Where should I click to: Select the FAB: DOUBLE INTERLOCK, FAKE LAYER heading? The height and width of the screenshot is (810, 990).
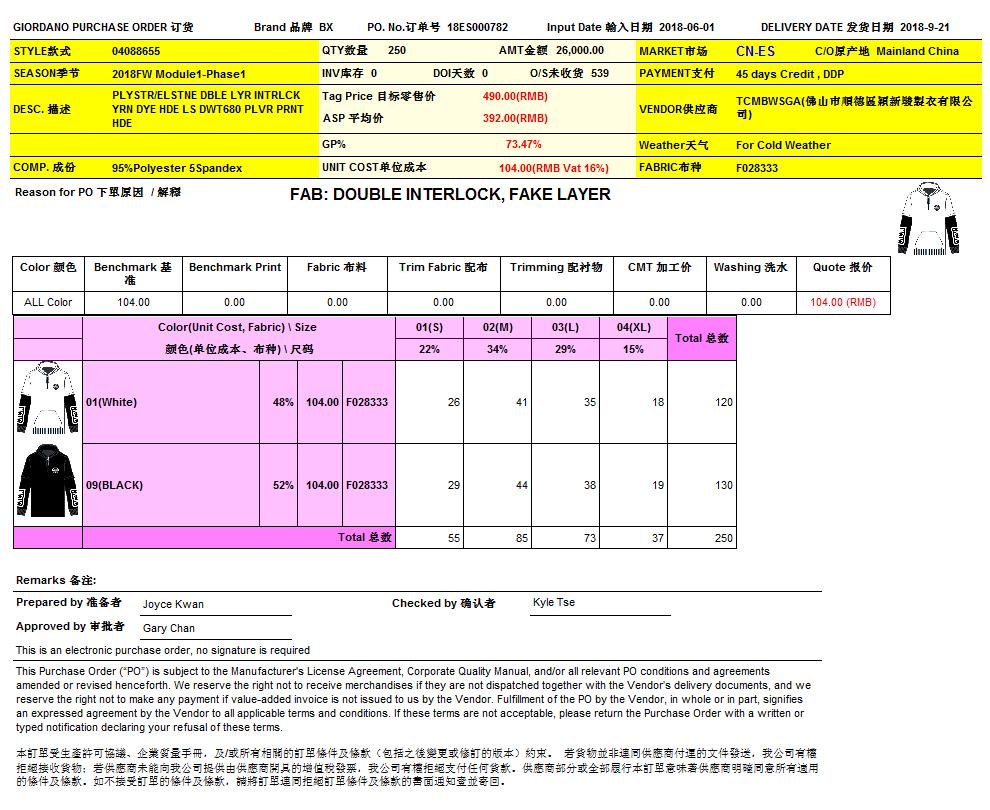450,194
